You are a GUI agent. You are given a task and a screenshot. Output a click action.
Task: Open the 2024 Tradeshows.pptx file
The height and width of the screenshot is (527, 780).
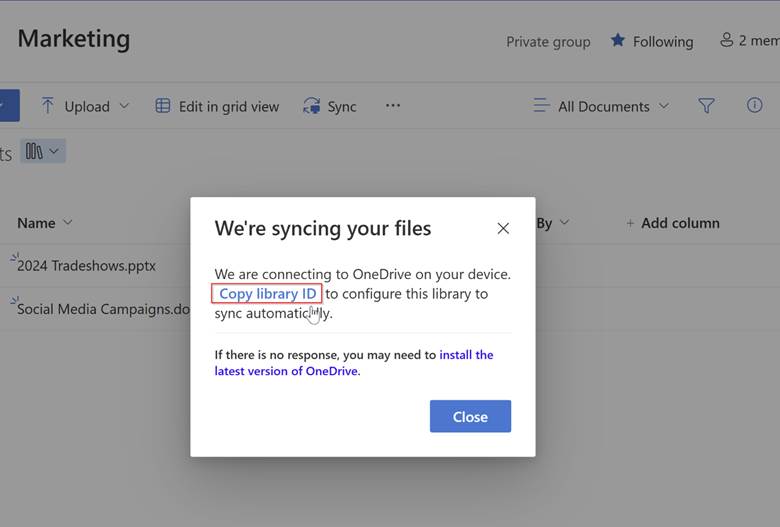(x=86, y=266)
